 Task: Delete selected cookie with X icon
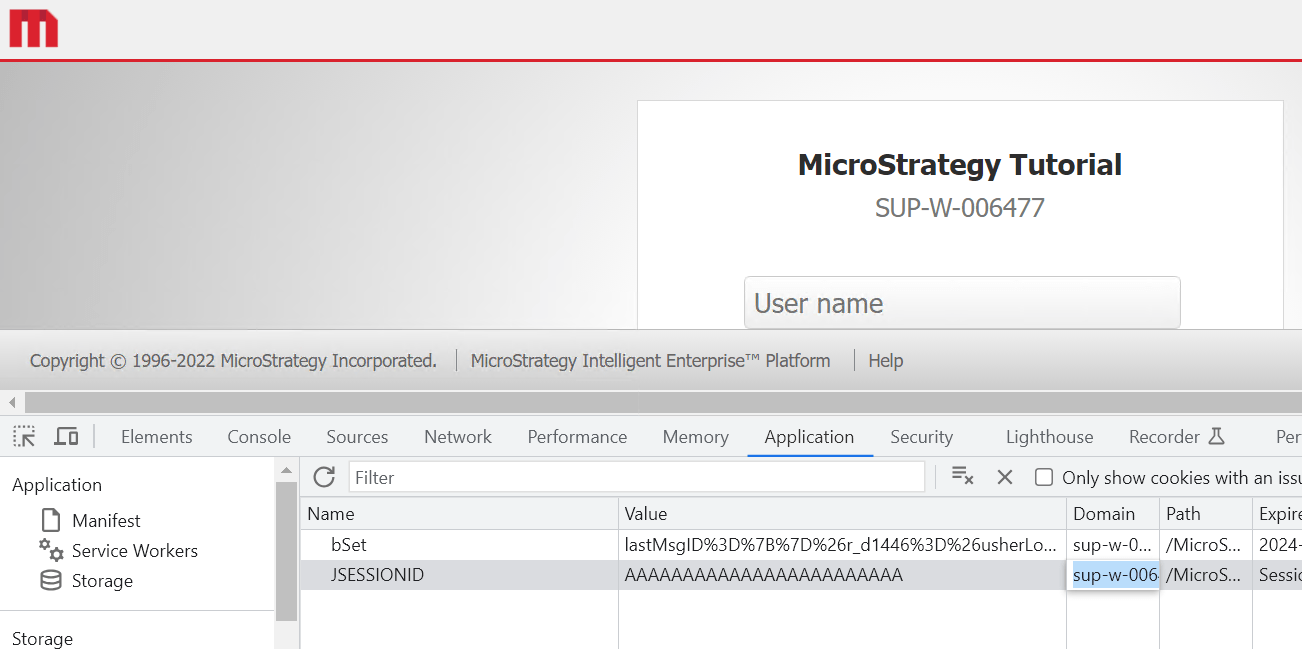click(1005, 477)
